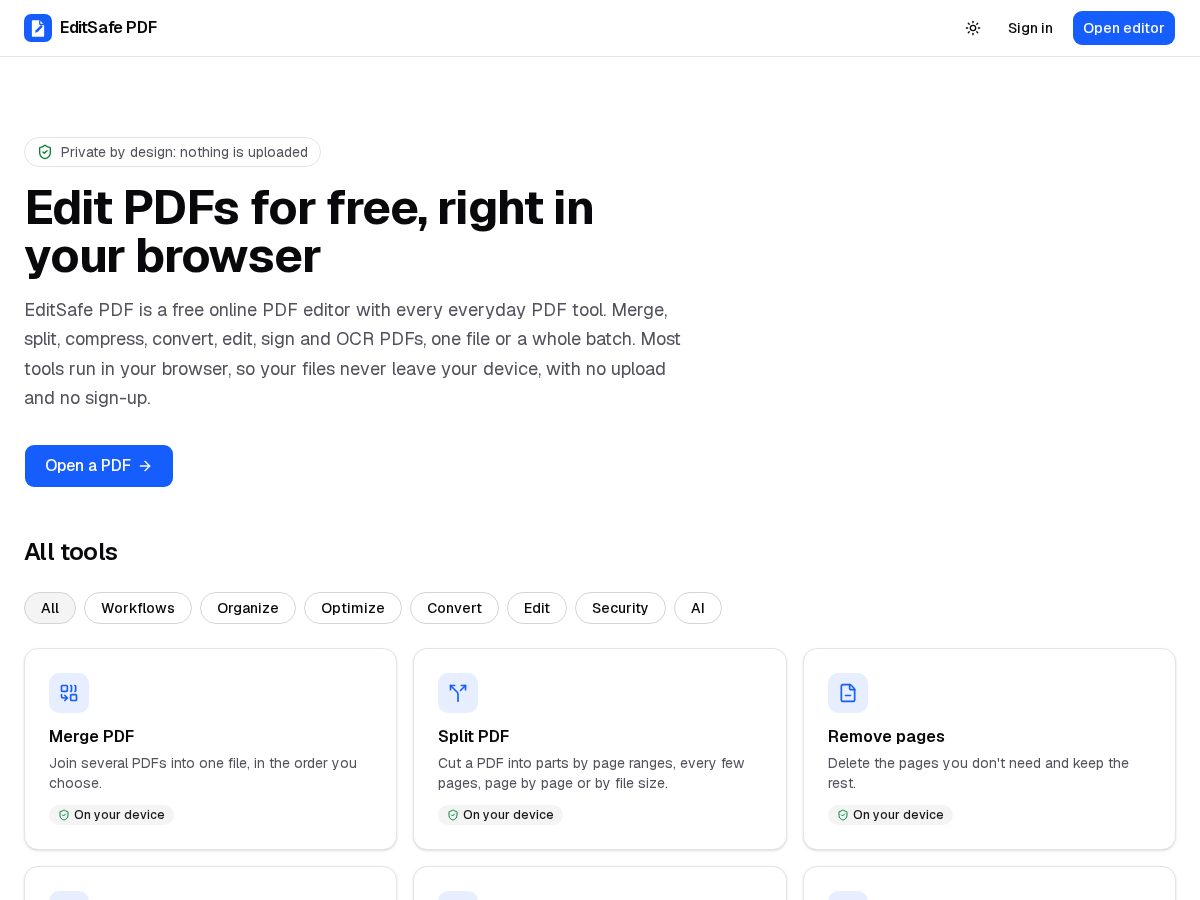Click the 'Cut a PDF into parts' description
1200x900 pixels.
click(x=591, y=773)
